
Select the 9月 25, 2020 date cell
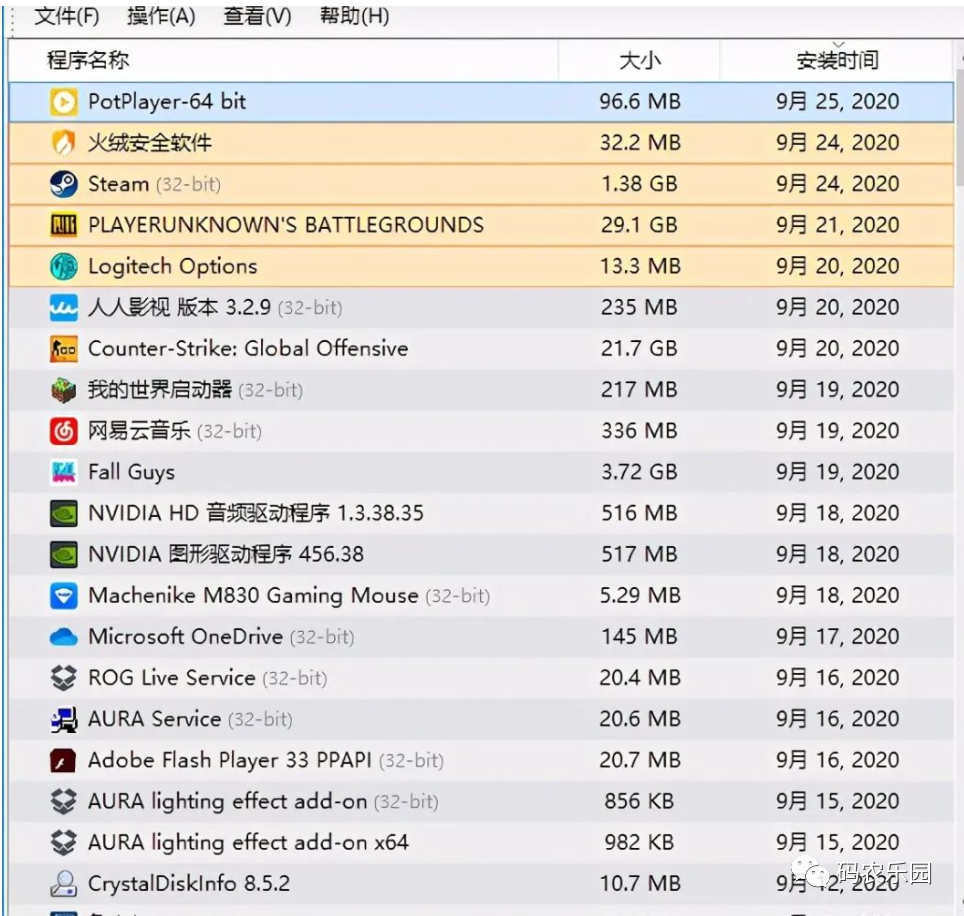[x=837, y=101]
